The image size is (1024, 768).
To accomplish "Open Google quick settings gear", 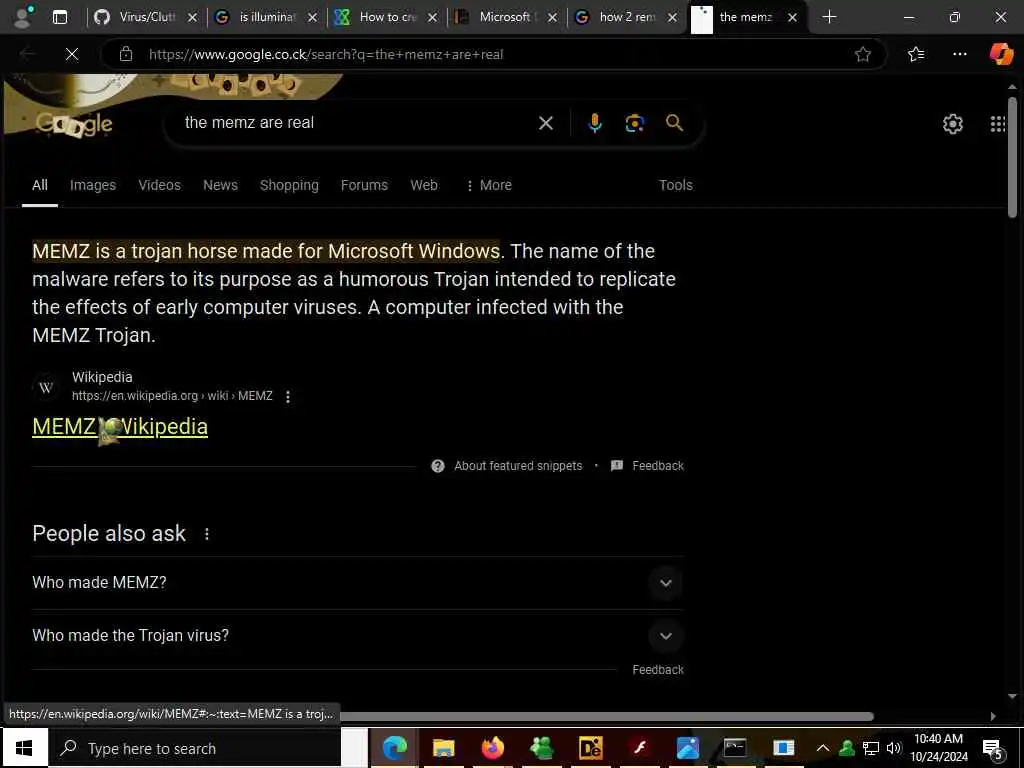I will point(953,123).
